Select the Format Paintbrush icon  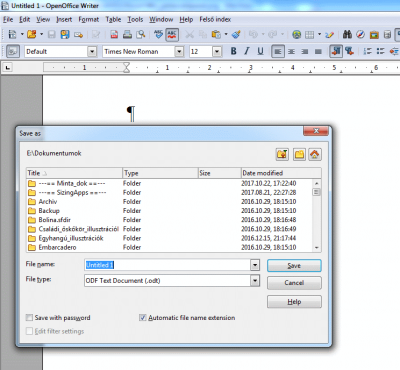tap(236, 34)
